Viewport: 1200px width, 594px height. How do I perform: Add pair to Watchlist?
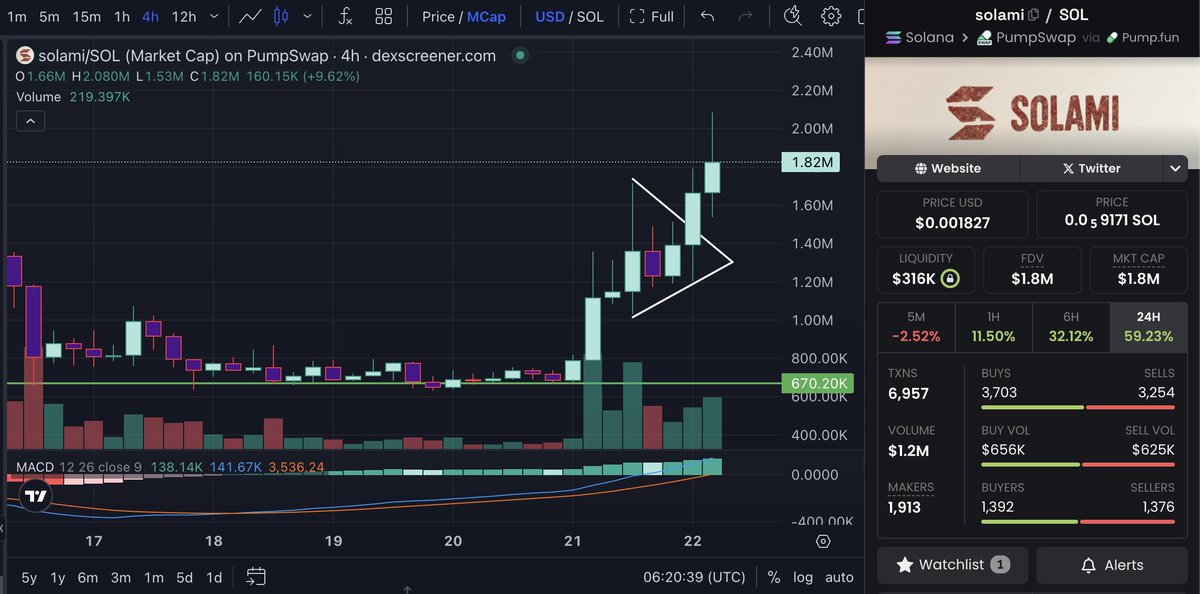[952, 565]
